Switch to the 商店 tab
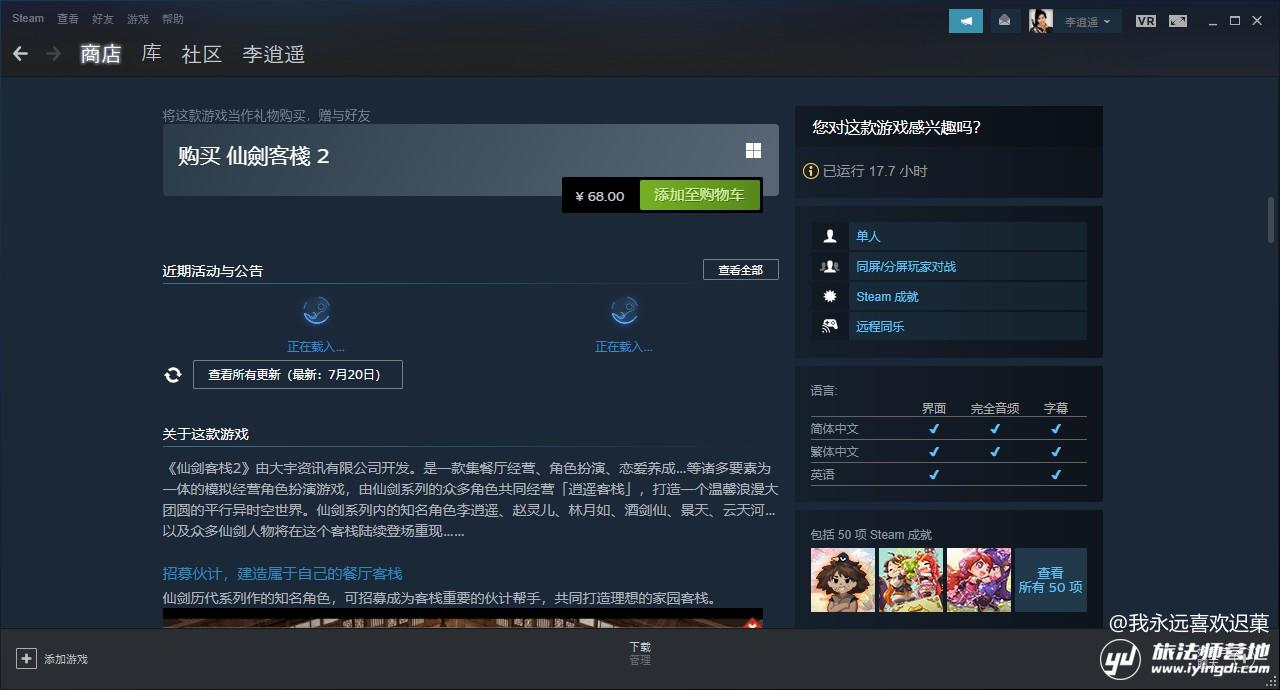The height and width of the screenshot is (690, 1280). pos(101,54)
